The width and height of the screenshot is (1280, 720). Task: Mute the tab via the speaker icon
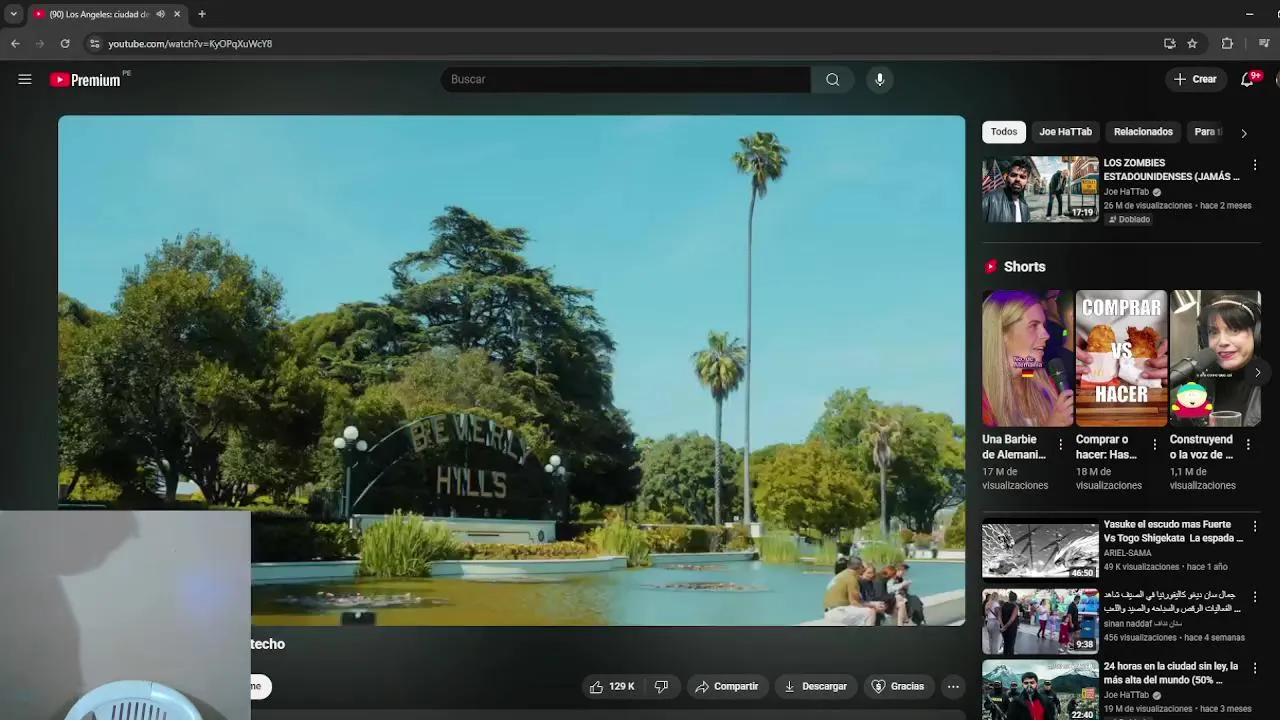tap(160, 14)
